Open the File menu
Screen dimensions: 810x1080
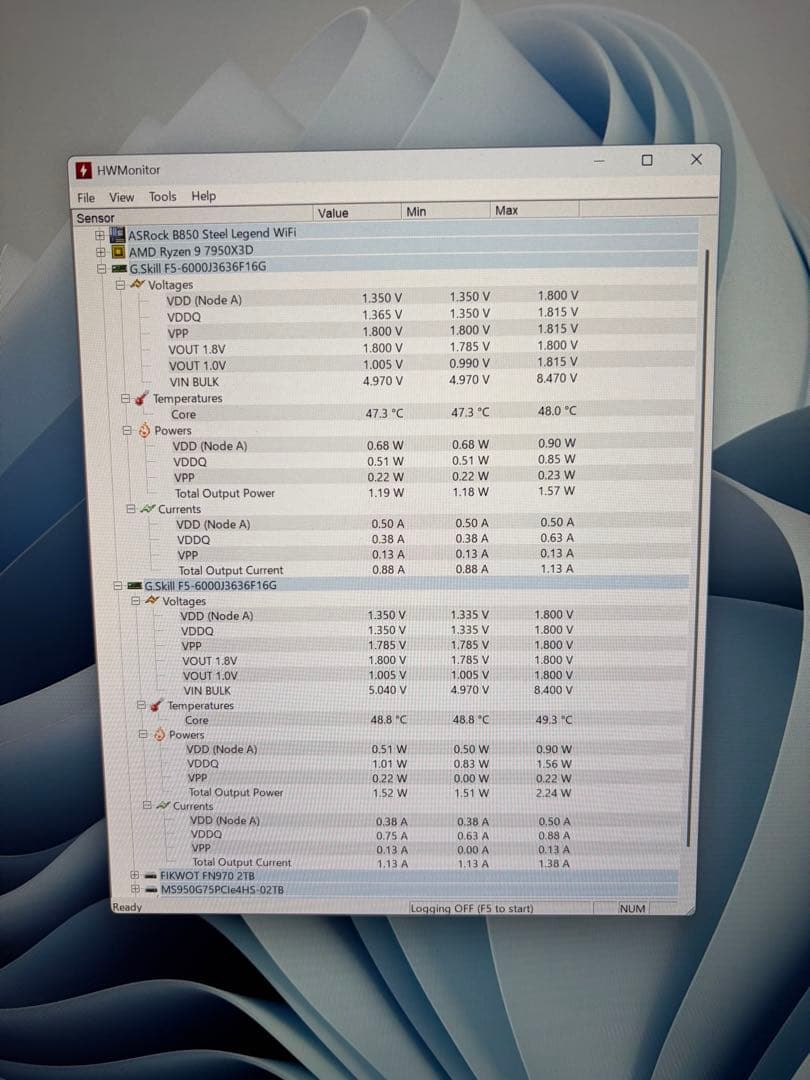(86, 198)
